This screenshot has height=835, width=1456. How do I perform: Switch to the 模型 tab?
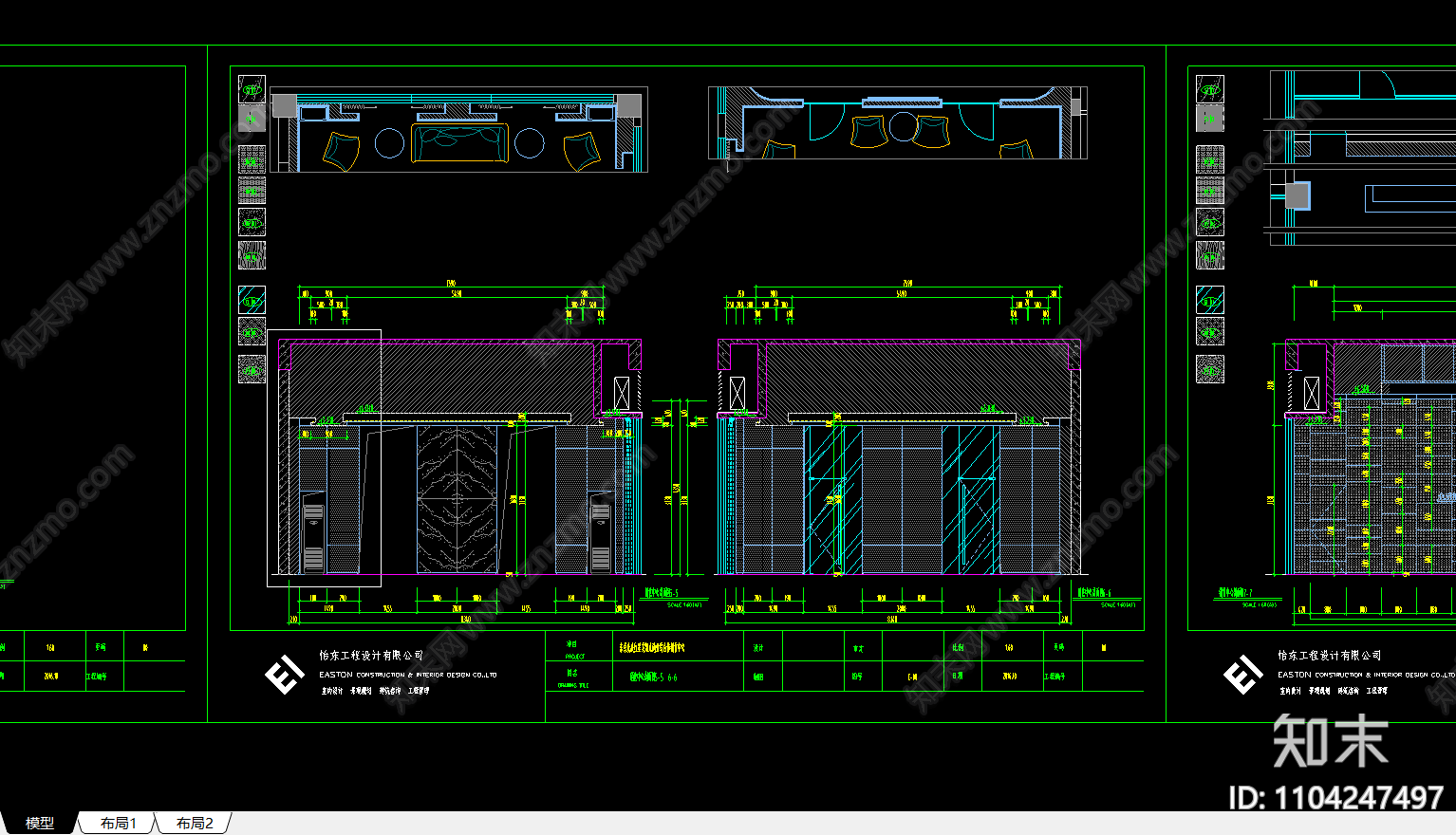[x=40, y=823]
